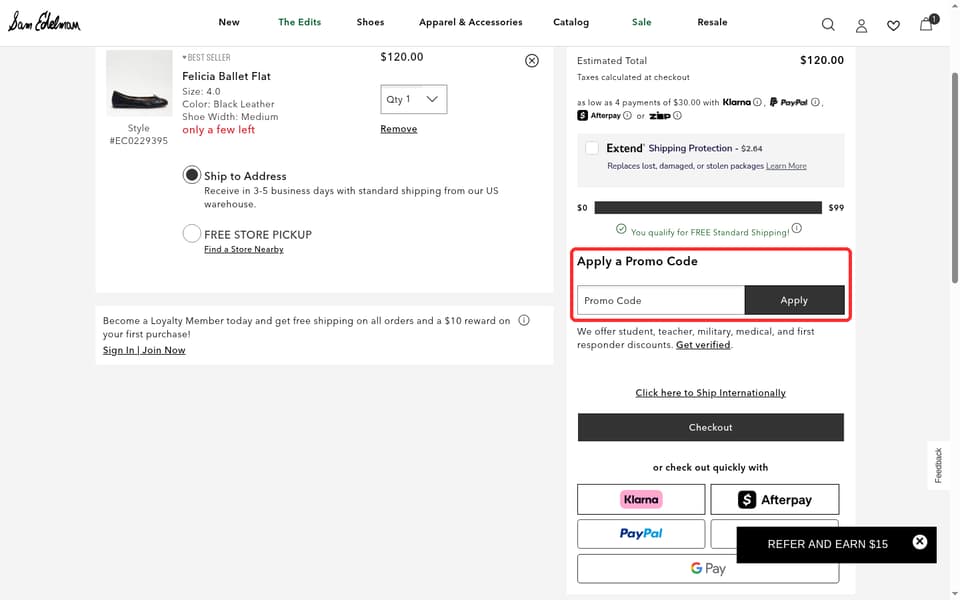This screenshot has height=600, width=960.
Task: Check out with PayPal button
Action: click(641, 534)
